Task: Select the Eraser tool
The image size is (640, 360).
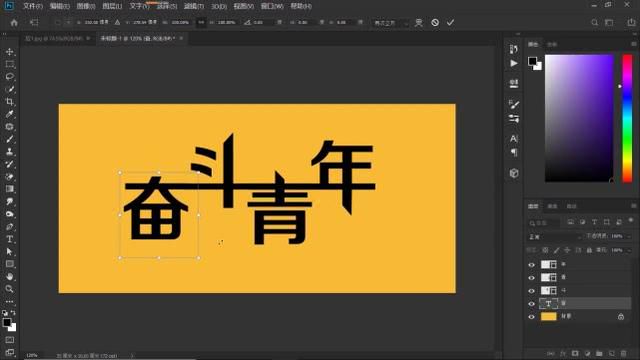Action: (x=10, y=177)
